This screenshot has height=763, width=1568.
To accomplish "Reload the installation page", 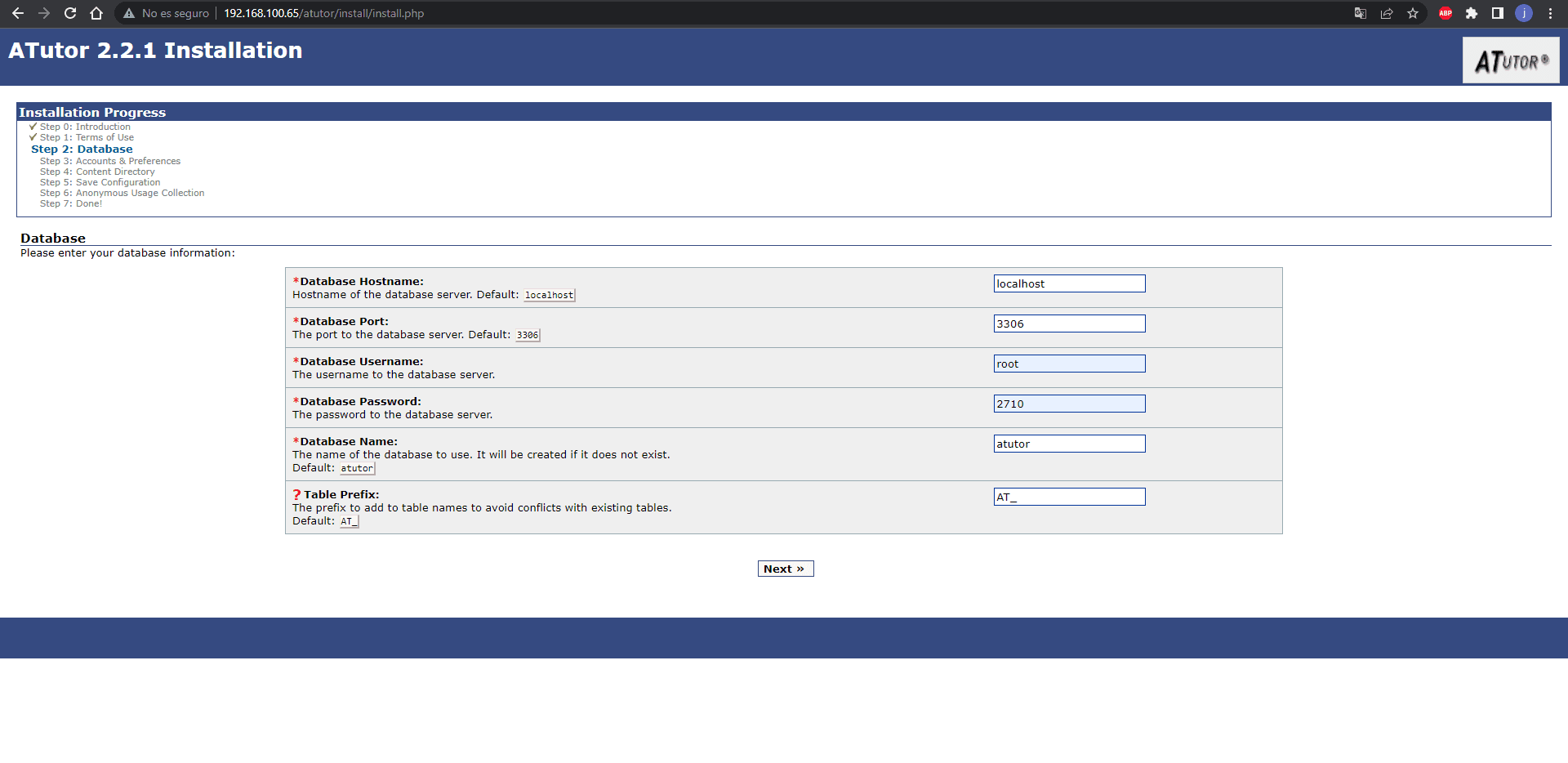I will point(70,13).
